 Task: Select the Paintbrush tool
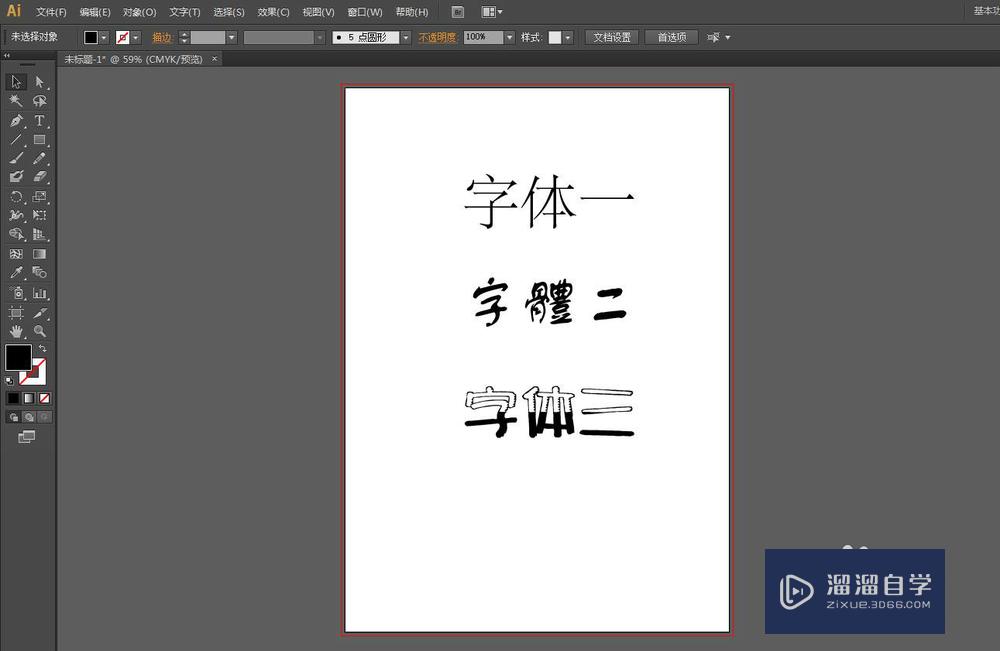coord(16,157)
